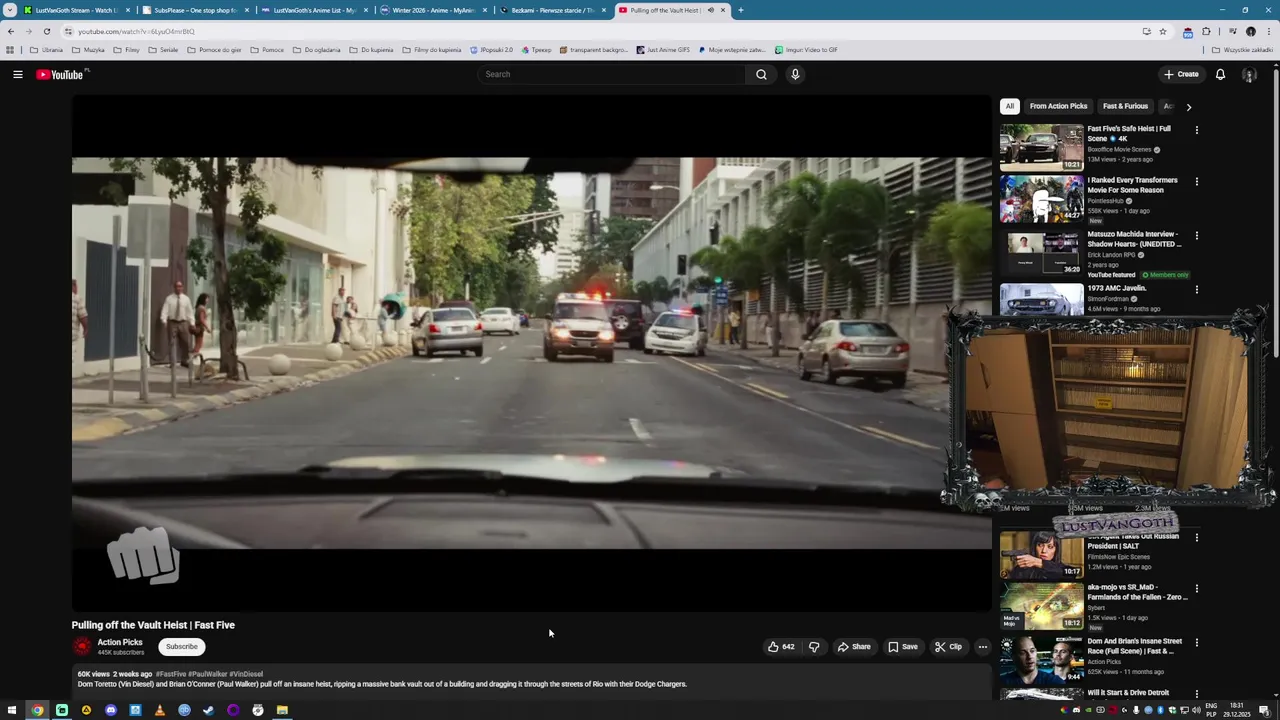Viewport: 1280px width, 720px height.
Task: Switch to the LustVanGoth Stream tab
Action: (x=76, y=10)
